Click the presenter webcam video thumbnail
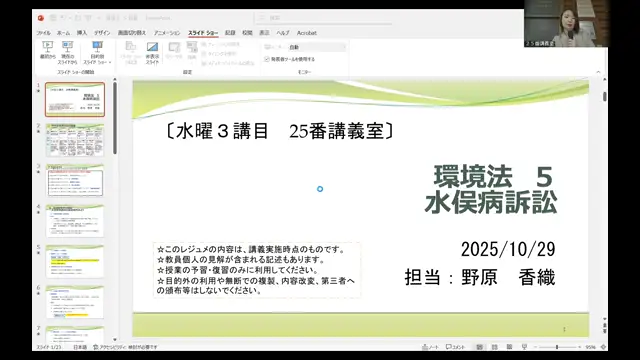 click(566, 24)
